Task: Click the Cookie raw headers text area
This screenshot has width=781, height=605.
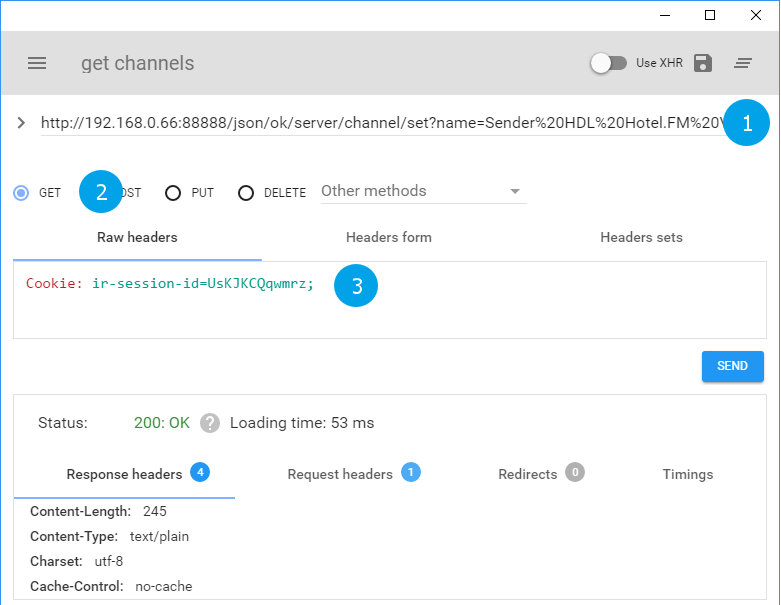Action: (390, 300)
